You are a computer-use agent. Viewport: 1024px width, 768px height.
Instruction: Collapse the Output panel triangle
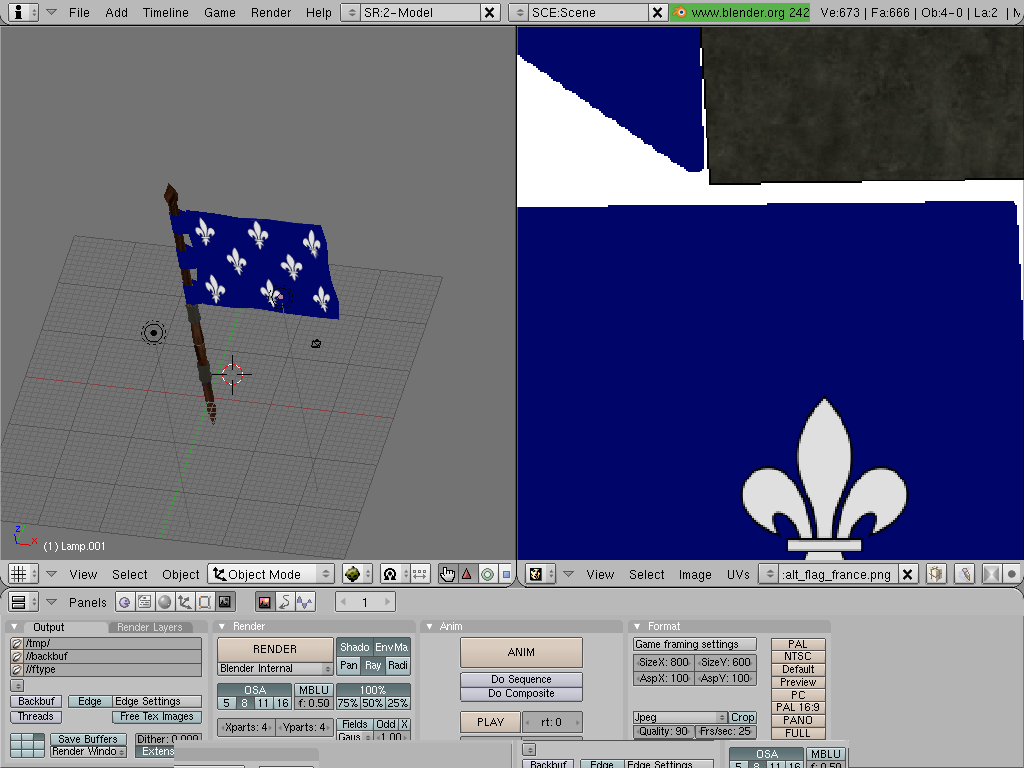click(x=14, y=627)
